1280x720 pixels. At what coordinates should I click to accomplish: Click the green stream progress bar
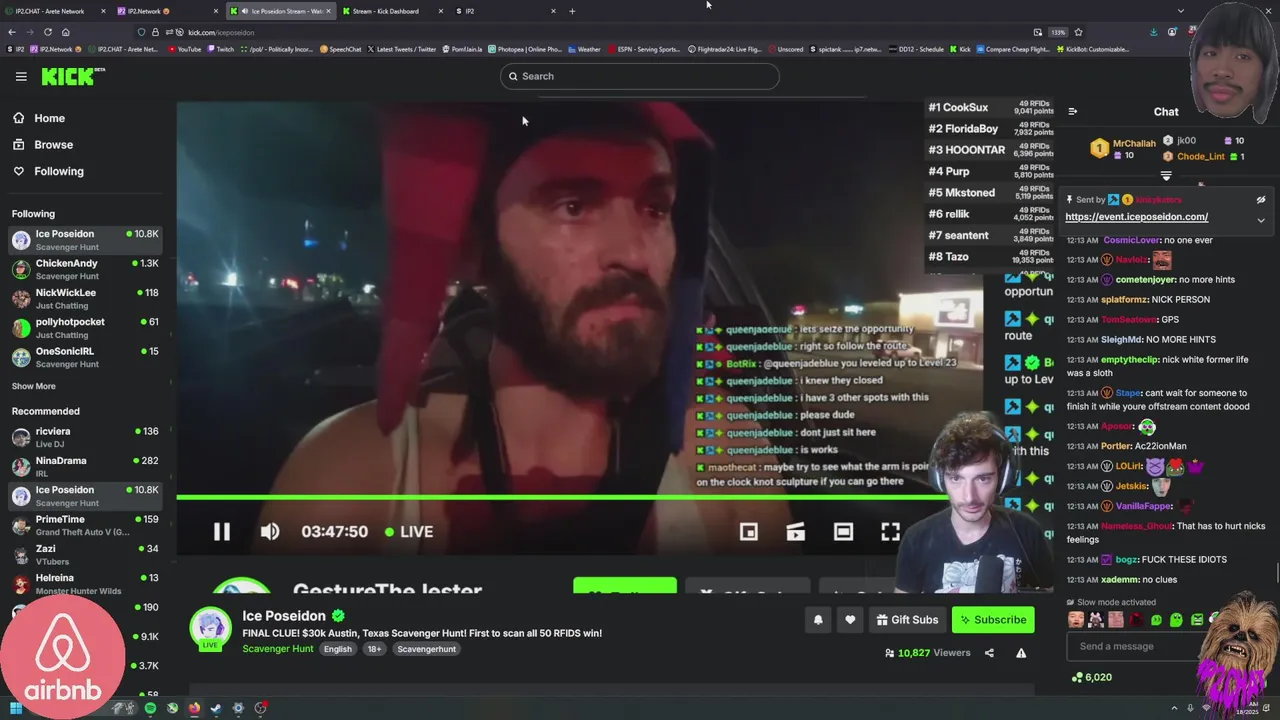point(562,497)
